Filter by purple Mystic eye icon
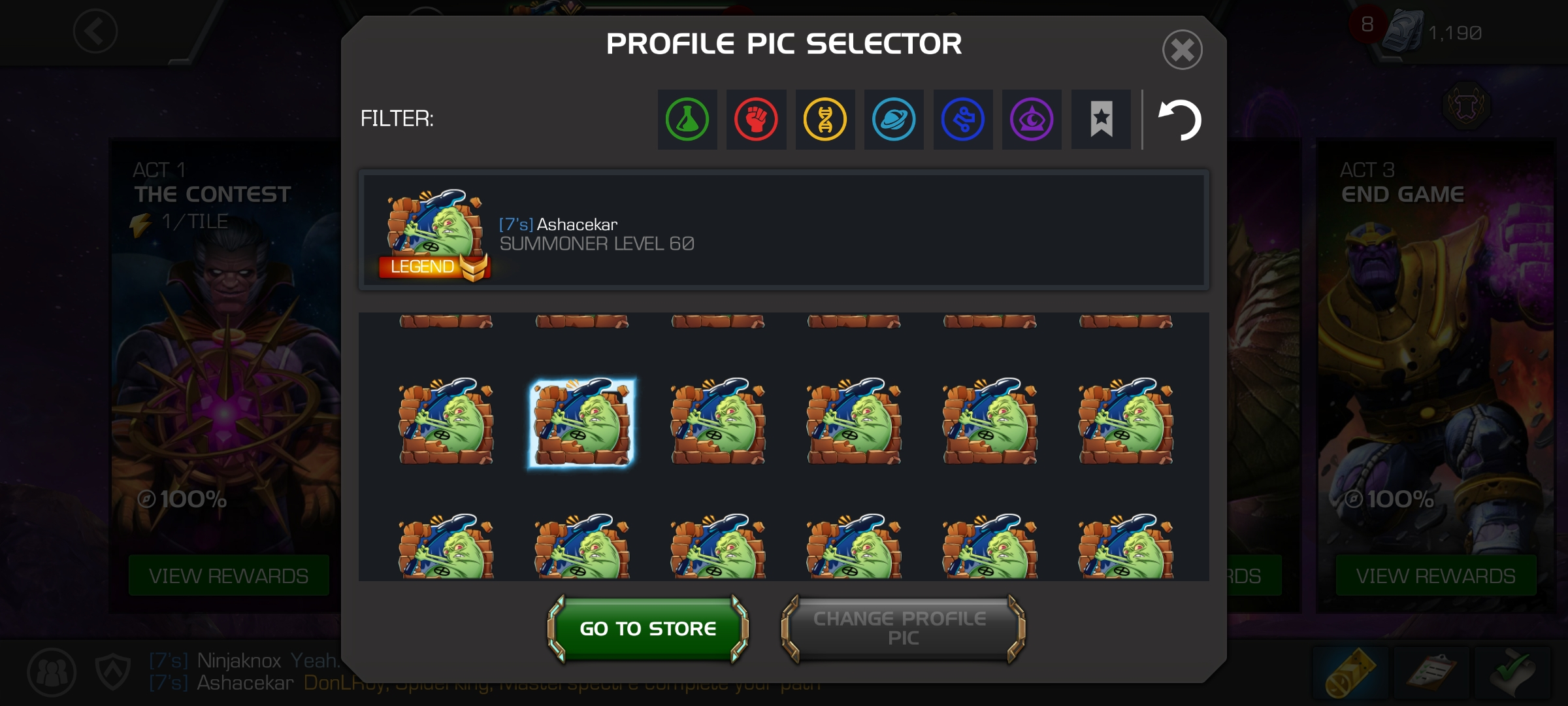Viewport: 1568px width, 706px height. point(1032,120)
